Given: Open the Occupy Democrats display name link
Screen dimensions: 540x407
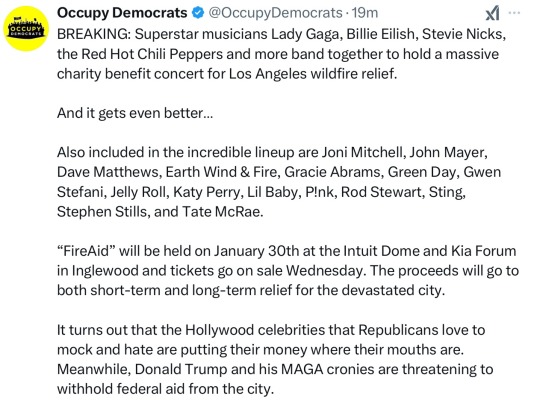Looking at the screenshot, I should point(122,13).
